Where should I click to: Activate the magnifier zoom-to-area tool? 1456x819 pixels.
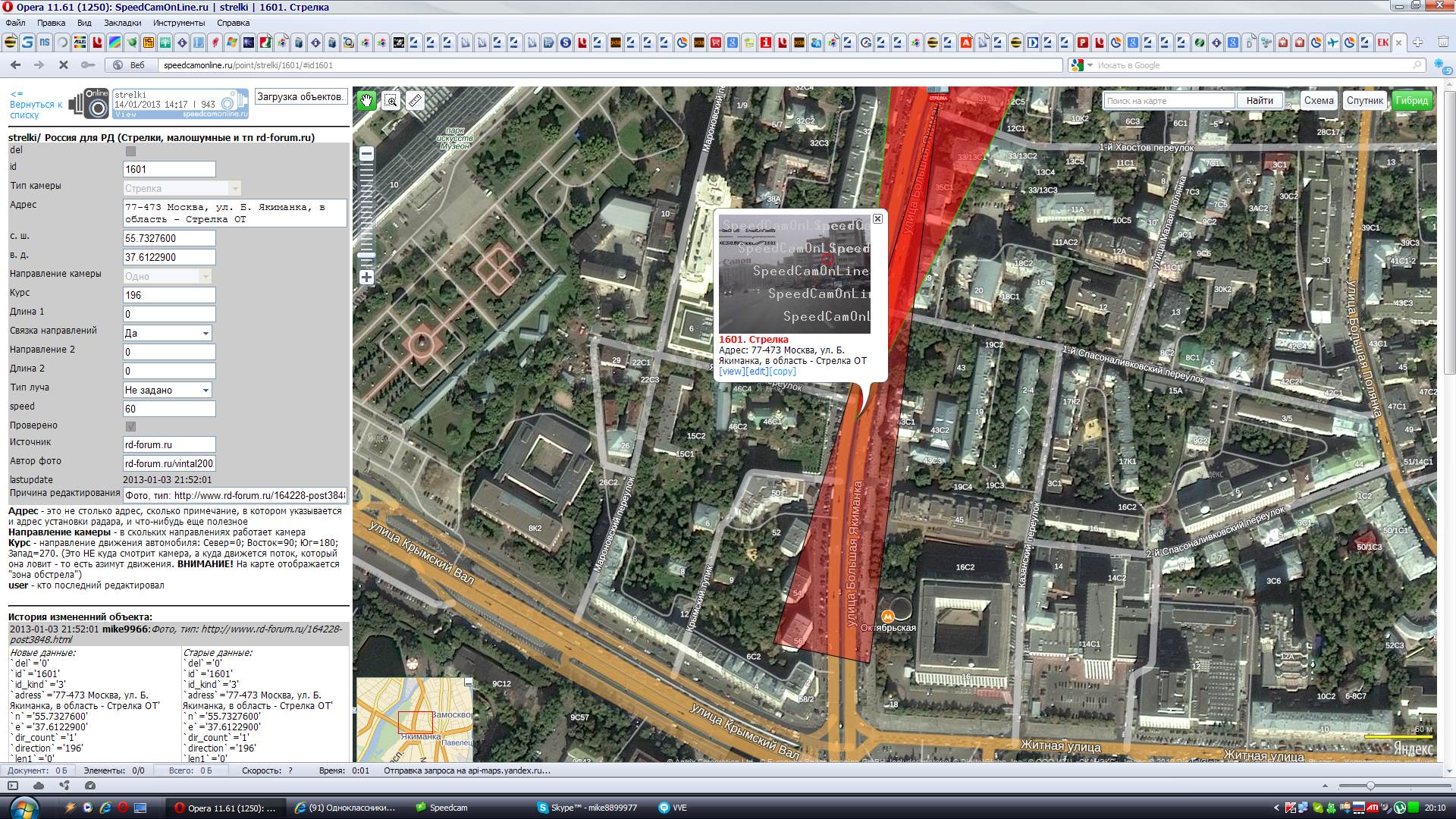[x=391, y=100]
